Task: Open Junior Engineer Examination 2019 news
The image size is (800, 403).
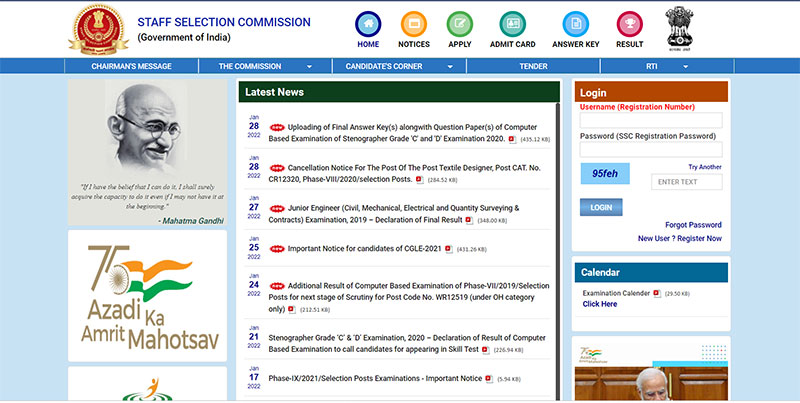Action: pos(394,214)
